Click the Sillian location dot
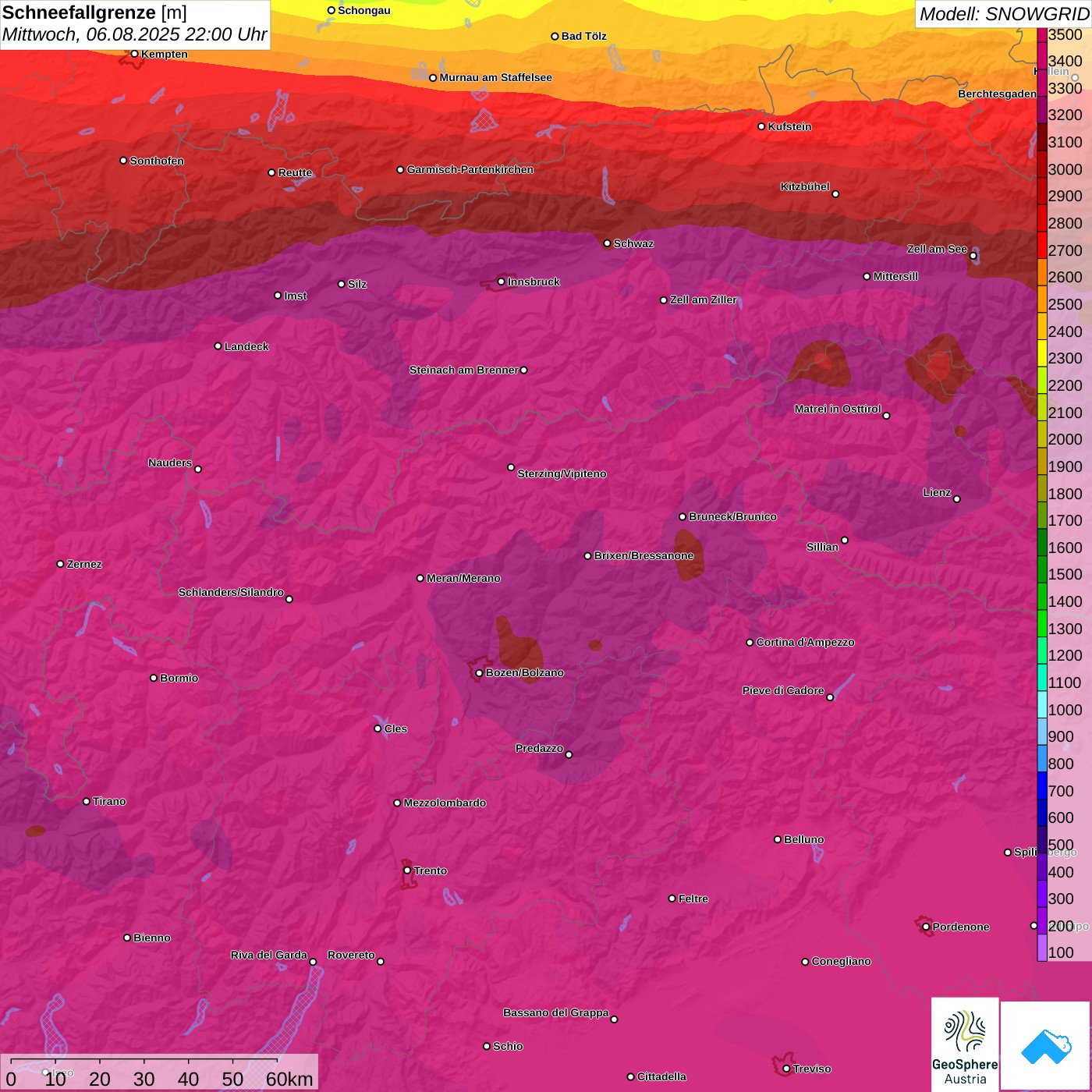This screenshot has height=1092, width=1092. tap(845, 540)
